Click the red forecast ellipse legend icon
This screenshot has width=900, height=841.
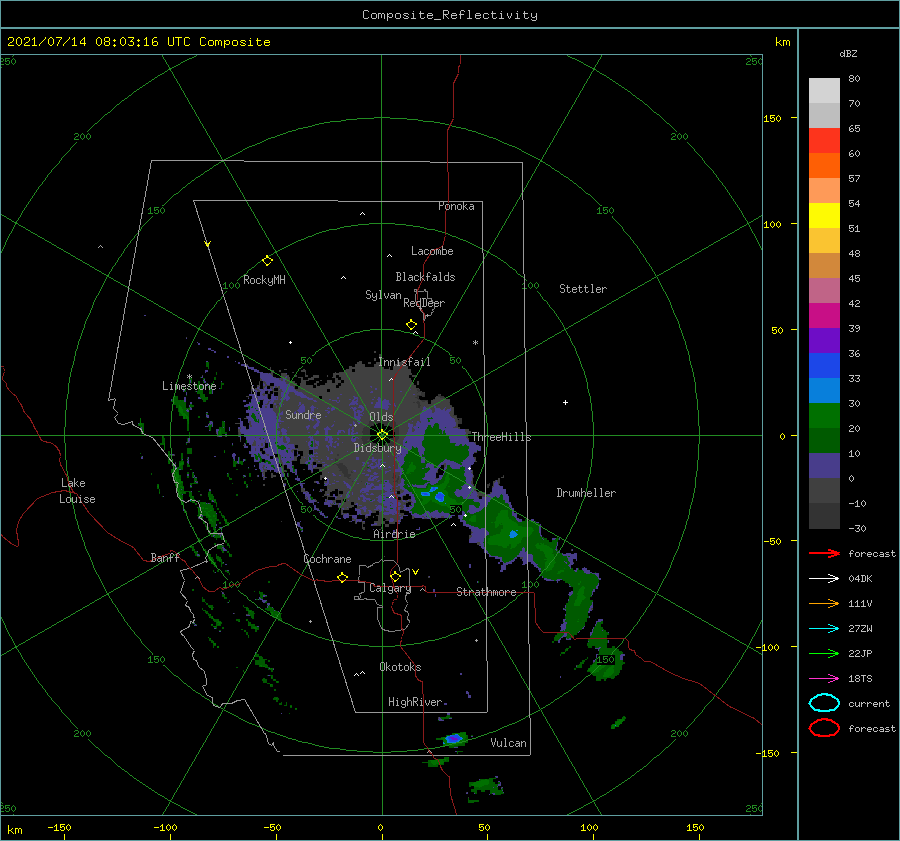pyautogui.click(x=824, y=728)
